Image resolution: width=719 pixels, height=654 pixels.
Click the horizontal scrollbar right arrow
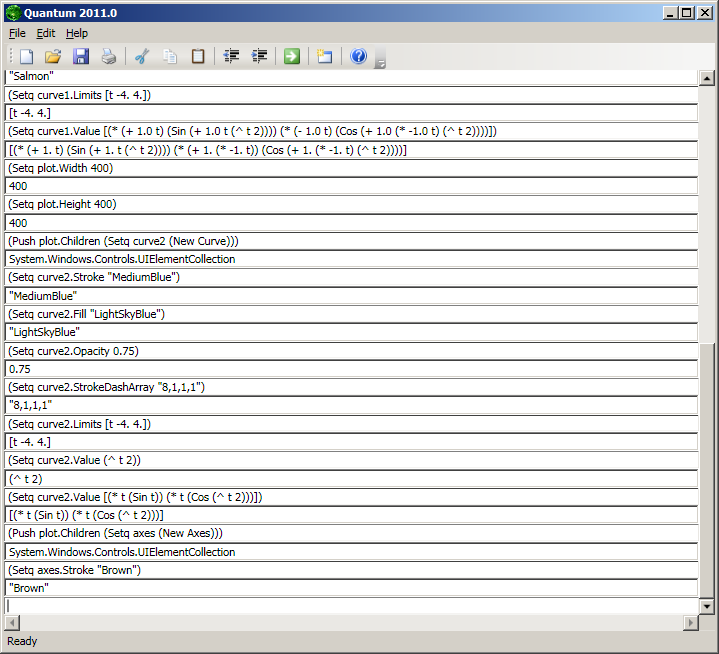coord(691,623)
